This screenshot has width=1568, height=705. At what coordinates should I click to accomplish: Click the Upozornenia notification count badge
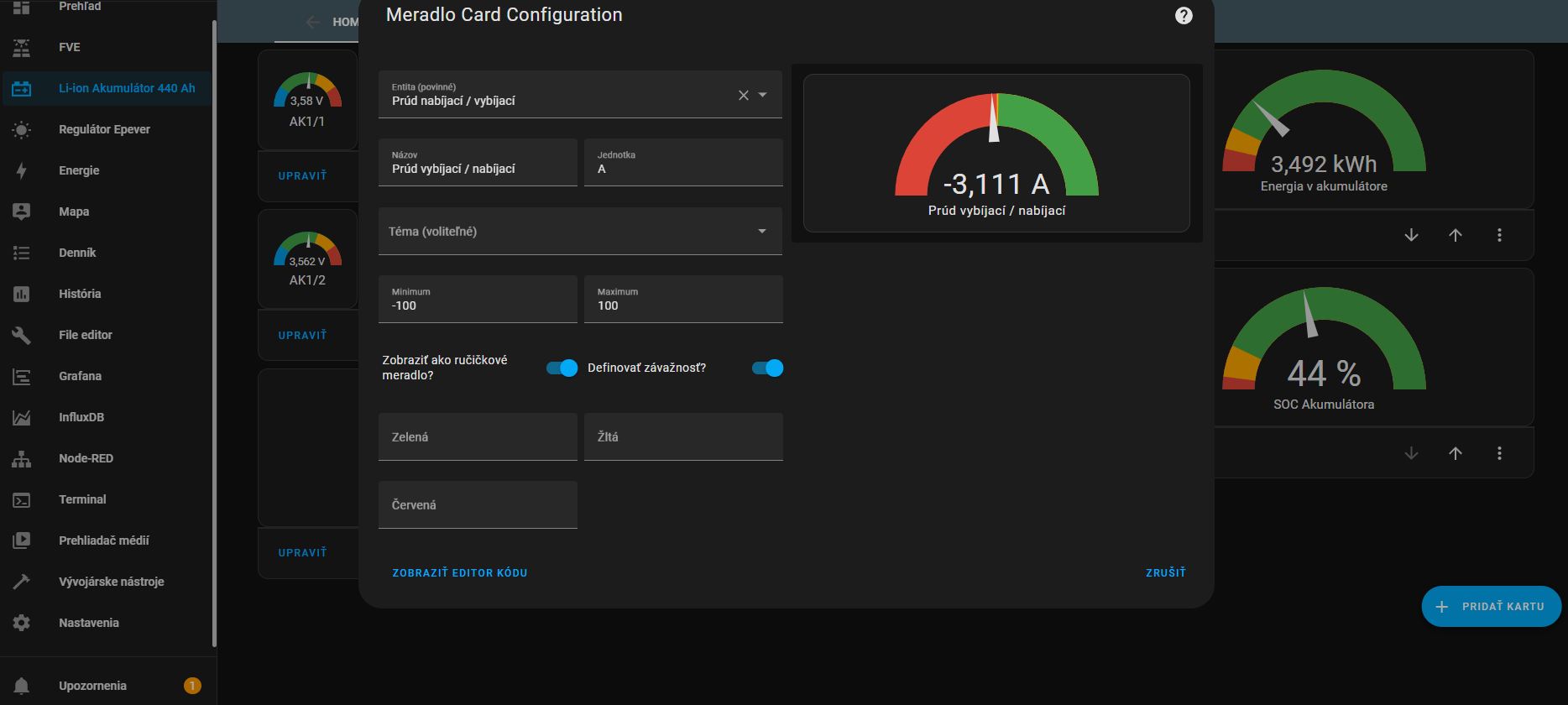192,686
